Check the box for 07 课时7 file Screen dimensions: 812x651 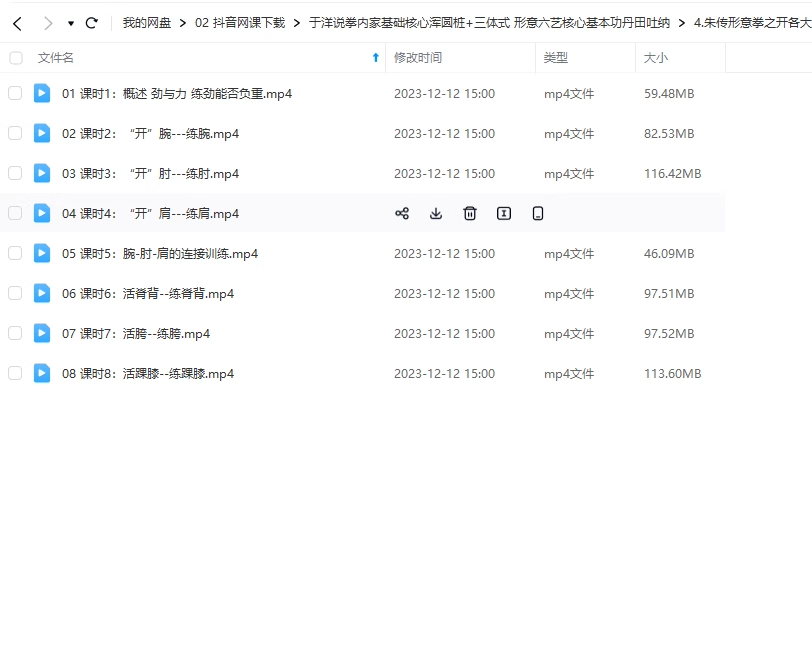click(x=15, y=334)
